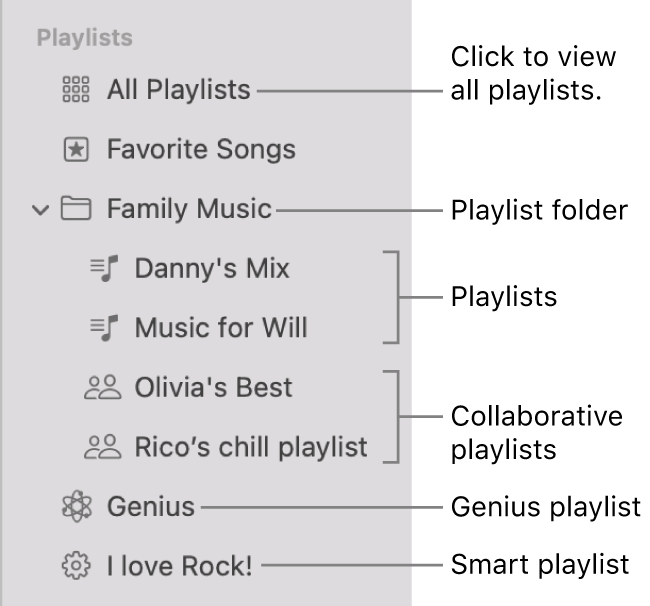Click the Playlists section header
The width and height of the screenshot is (650, 606).
point(85,39)
